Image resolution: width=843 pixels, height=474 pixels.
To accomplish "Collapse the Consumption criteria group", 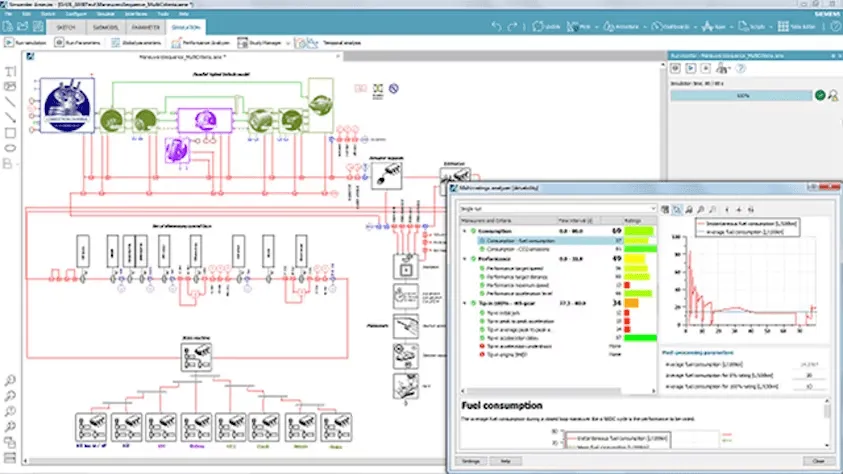I will 463,231.
